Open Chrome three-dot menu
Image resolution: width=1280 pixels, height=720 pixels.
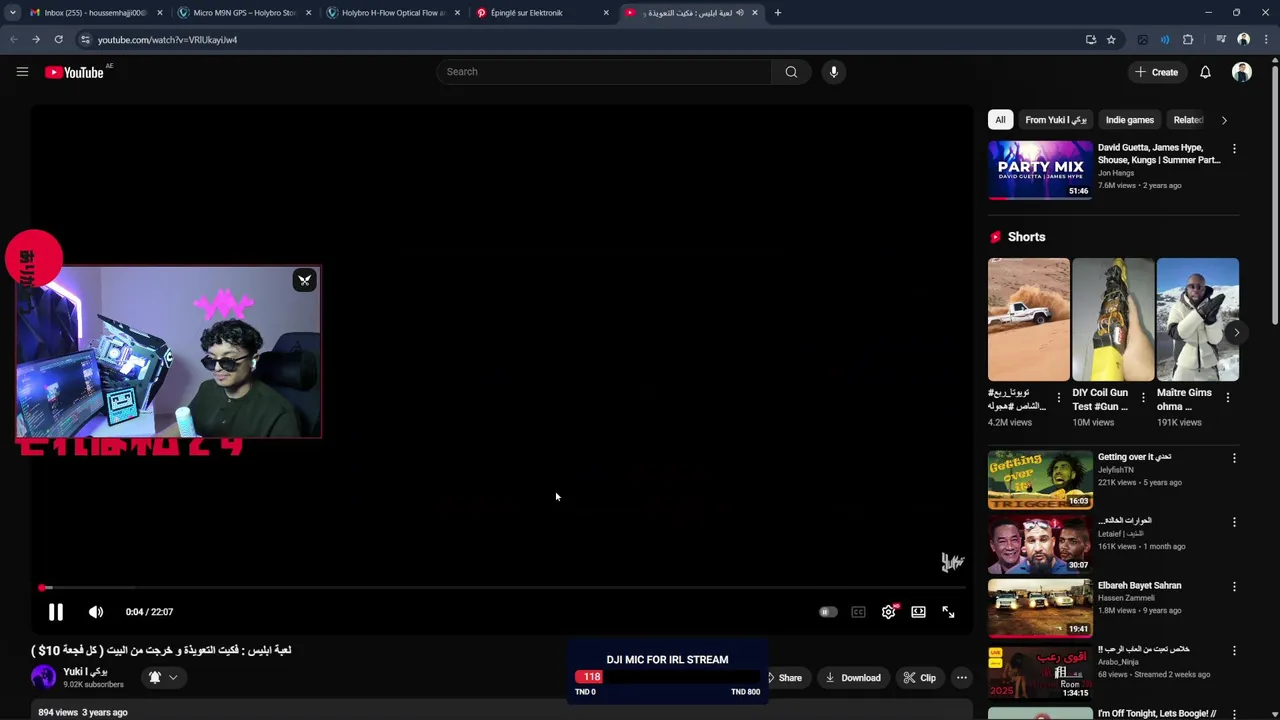point(1265,40)
